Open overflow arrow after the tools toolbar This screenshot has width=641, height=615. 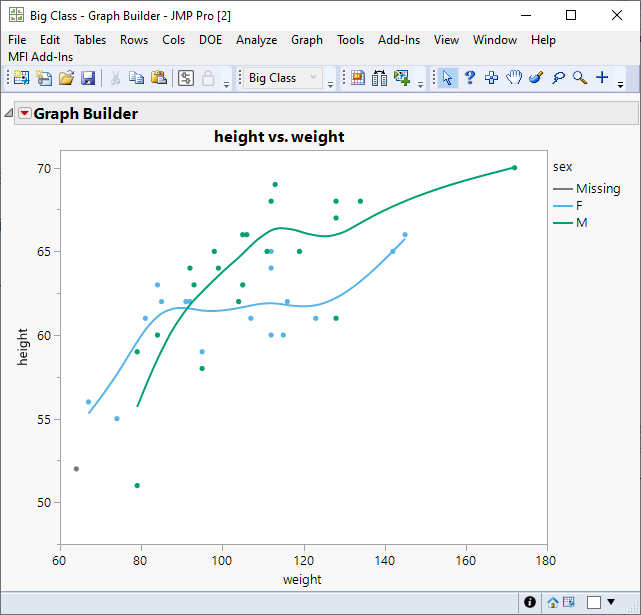[x=620, y=85]
